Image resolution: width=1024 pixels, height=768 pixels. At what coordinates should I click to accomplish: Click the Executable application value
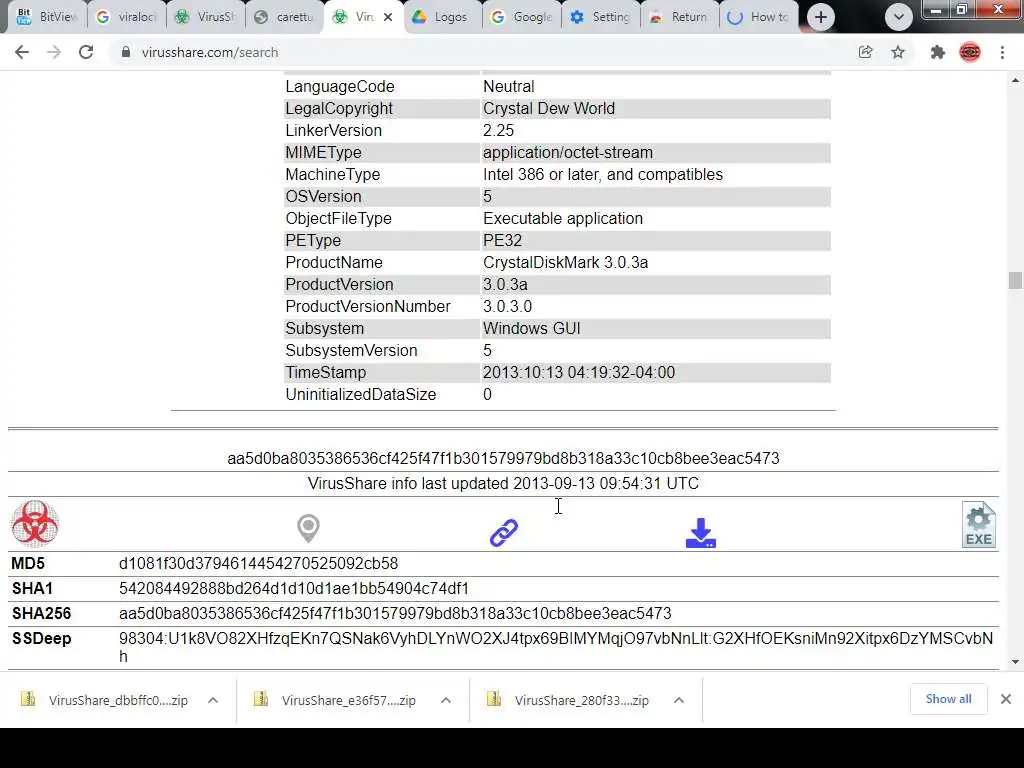(563, 218)
